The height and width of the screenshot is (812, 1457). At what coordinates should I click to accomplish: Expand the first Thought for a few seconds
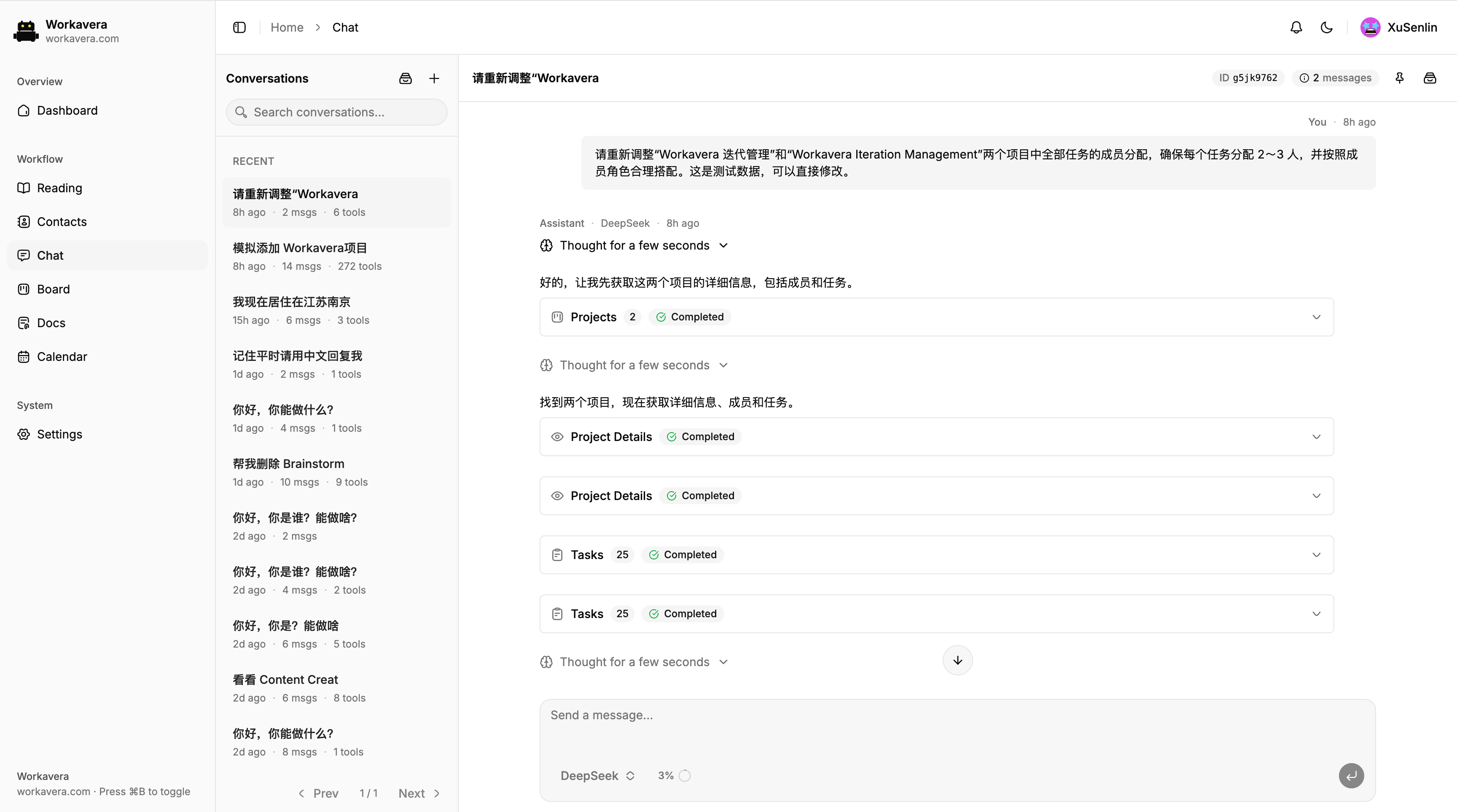tap(634, 245)
